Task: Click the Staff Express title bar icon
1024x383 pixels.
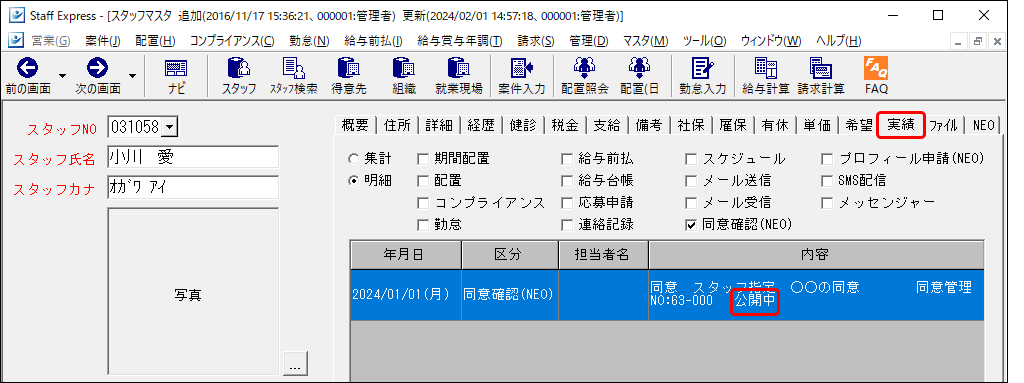Action: [x=18, y=15]
